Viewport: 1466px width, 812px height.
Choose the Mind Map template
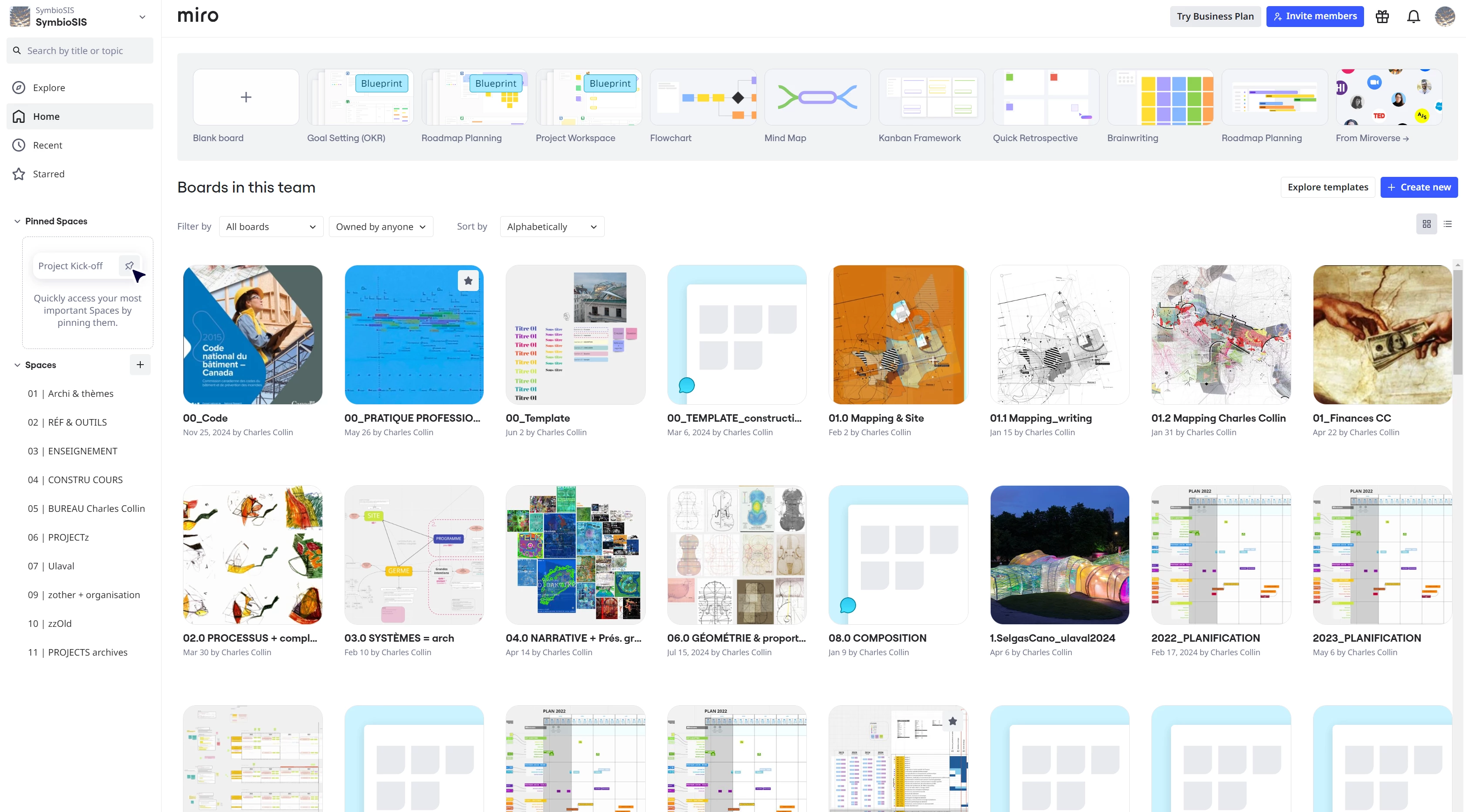pos(817,97)
